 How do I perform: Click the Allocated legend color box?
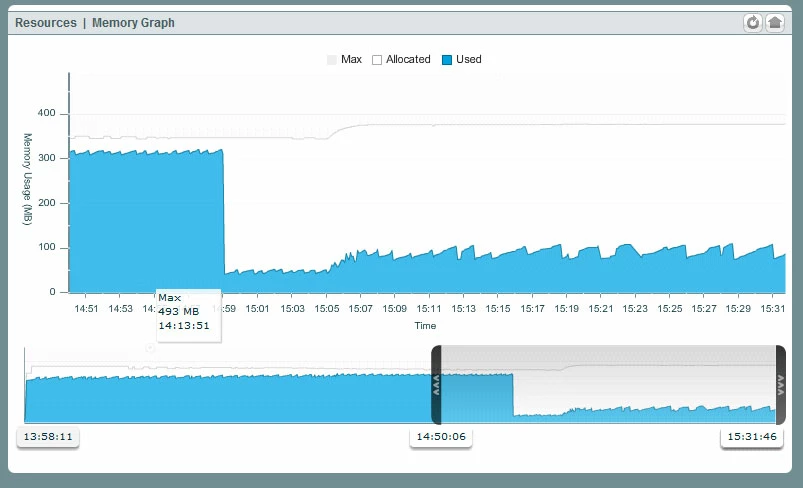[x=377, y=60]
